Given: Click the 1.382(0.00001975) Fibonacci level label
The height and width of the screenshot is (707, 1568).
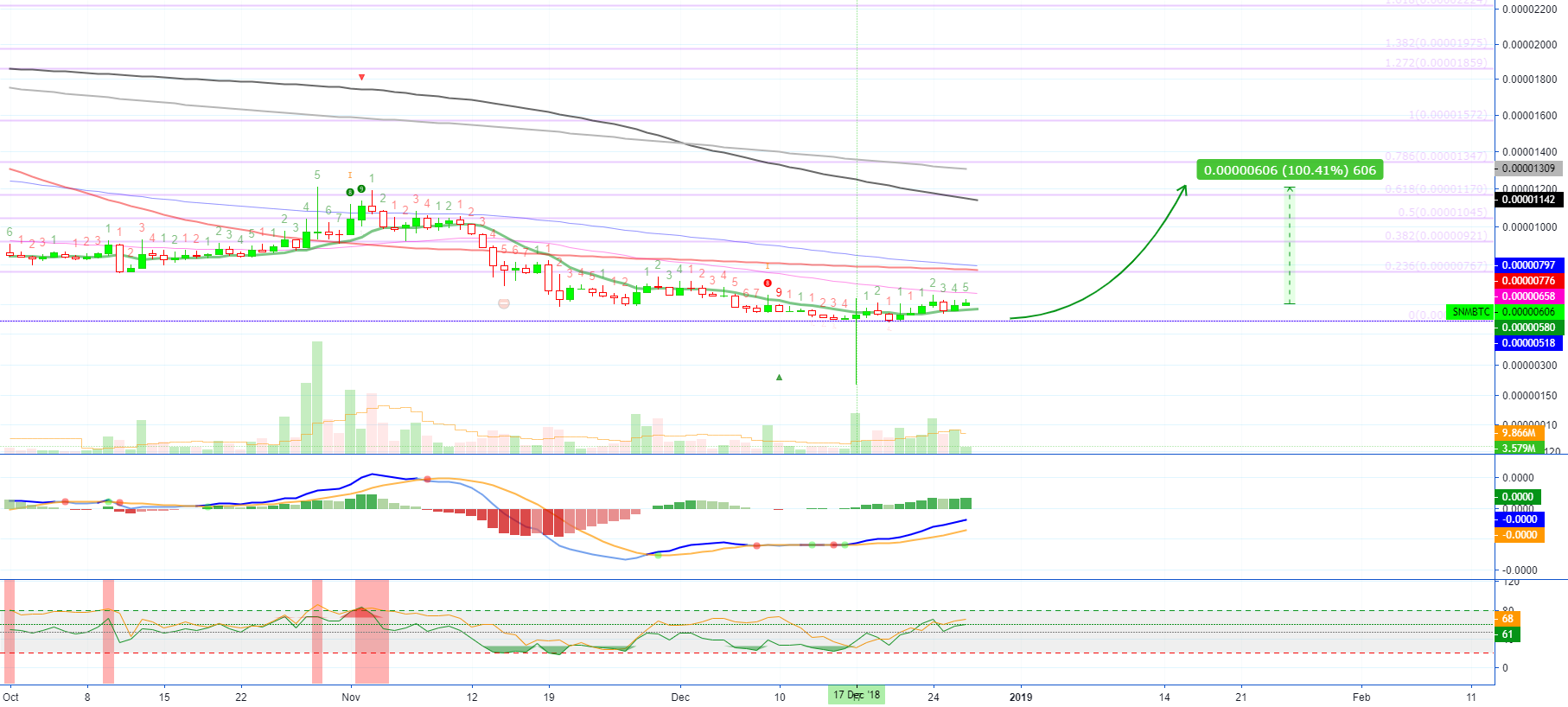Looking at the screenshot, I should pyautogui.click(x=1436, y=43).
